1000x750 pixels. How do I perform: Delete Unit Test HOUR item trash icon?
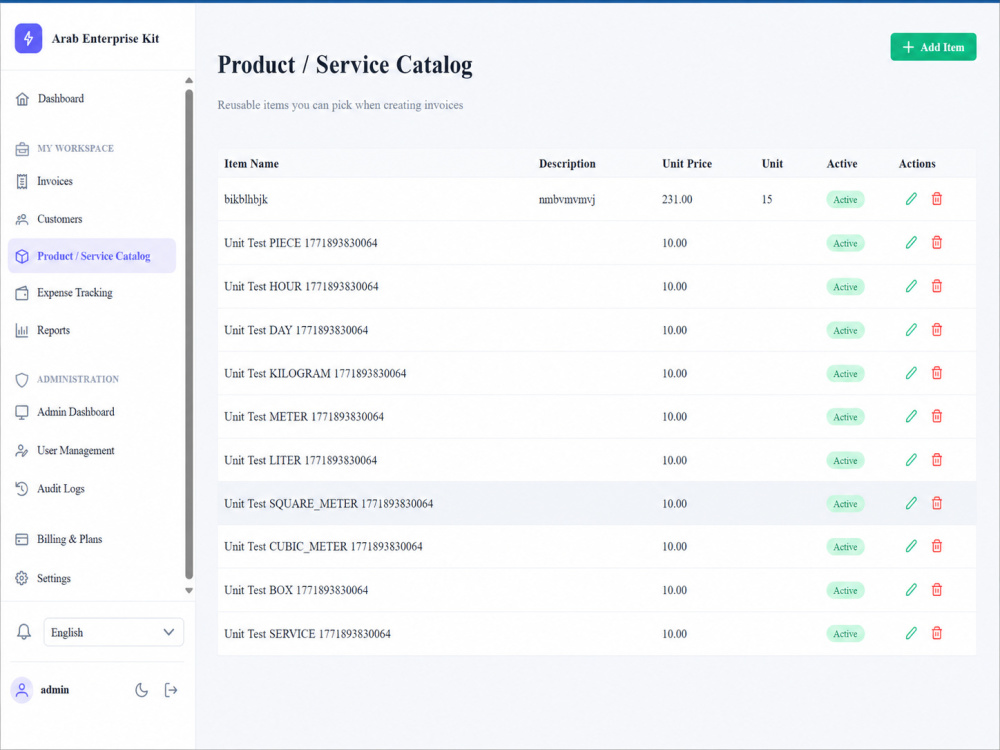936,286
